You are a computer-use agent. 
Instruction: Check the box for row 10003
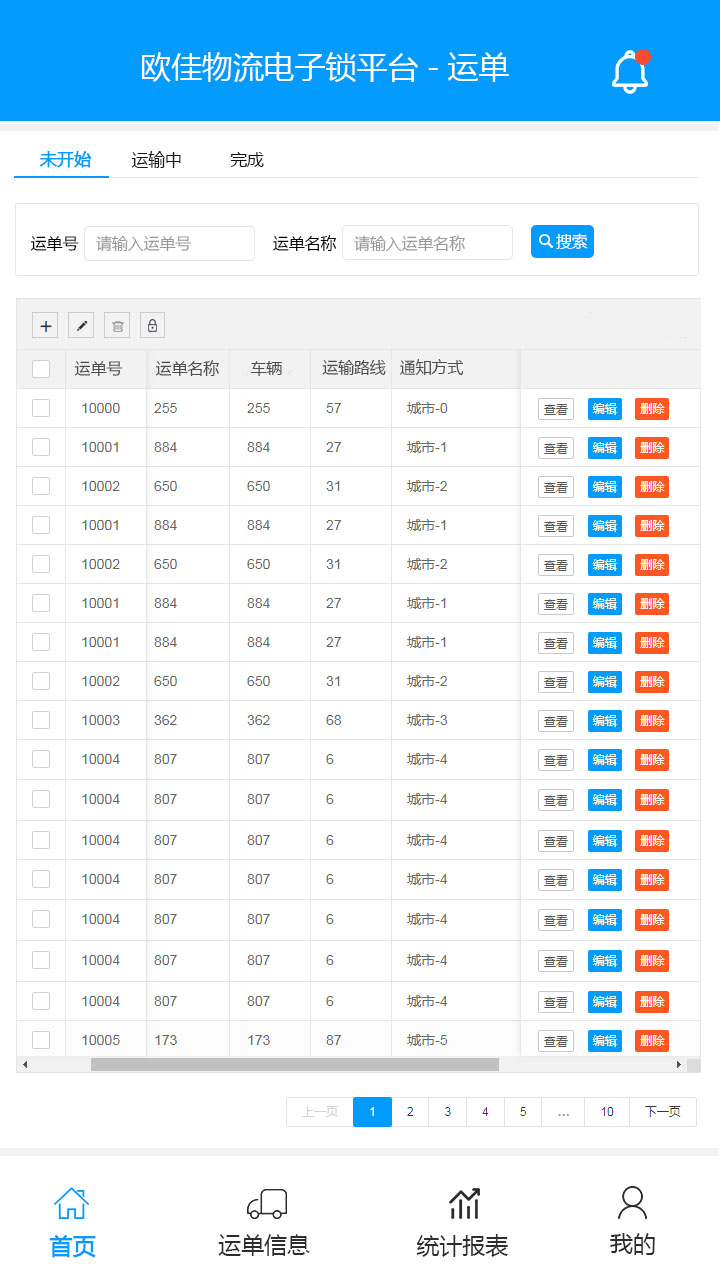click(41, 720)
